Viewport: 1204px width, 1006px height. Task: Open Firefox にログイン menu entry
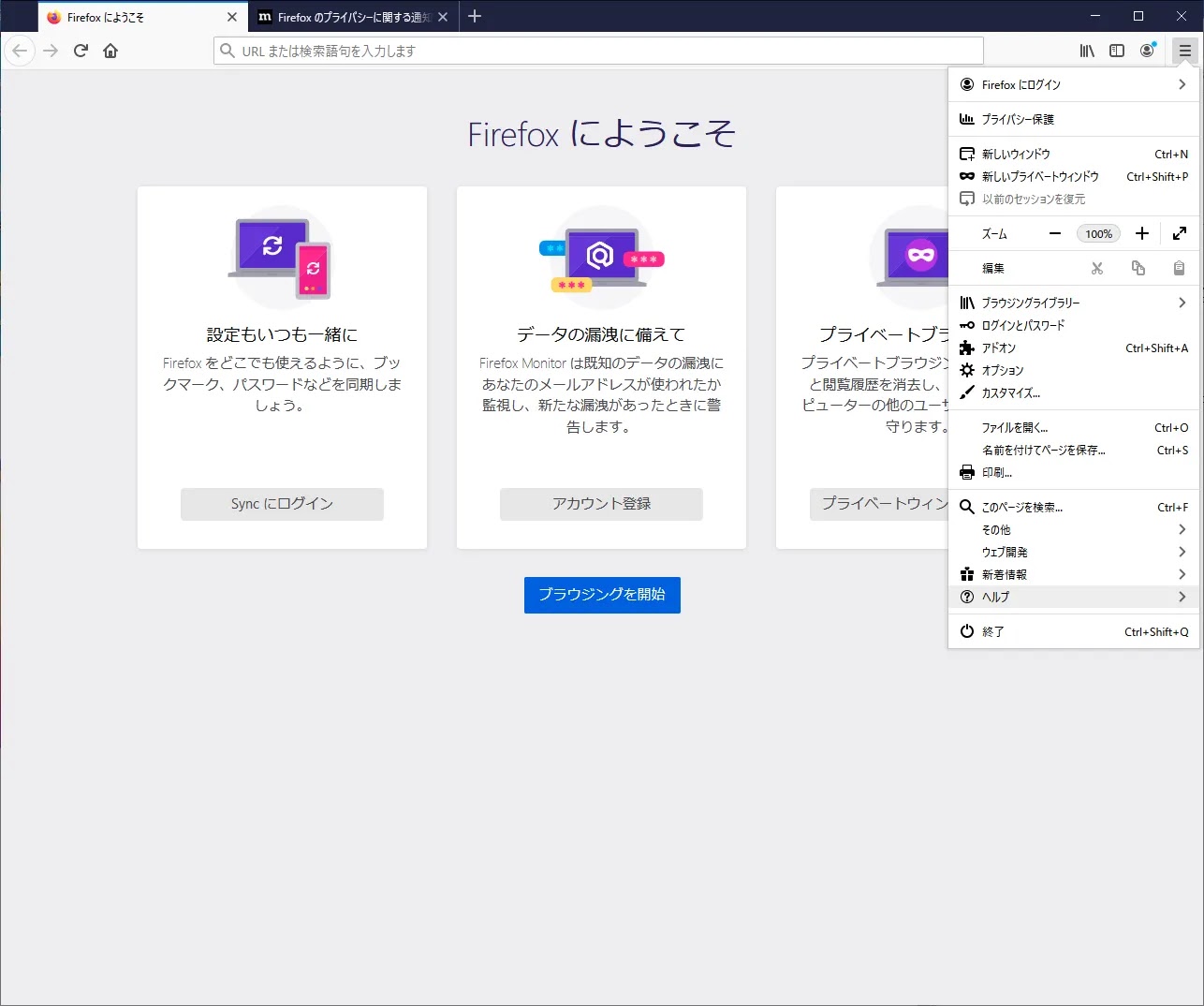click(x=1074, y=84)
